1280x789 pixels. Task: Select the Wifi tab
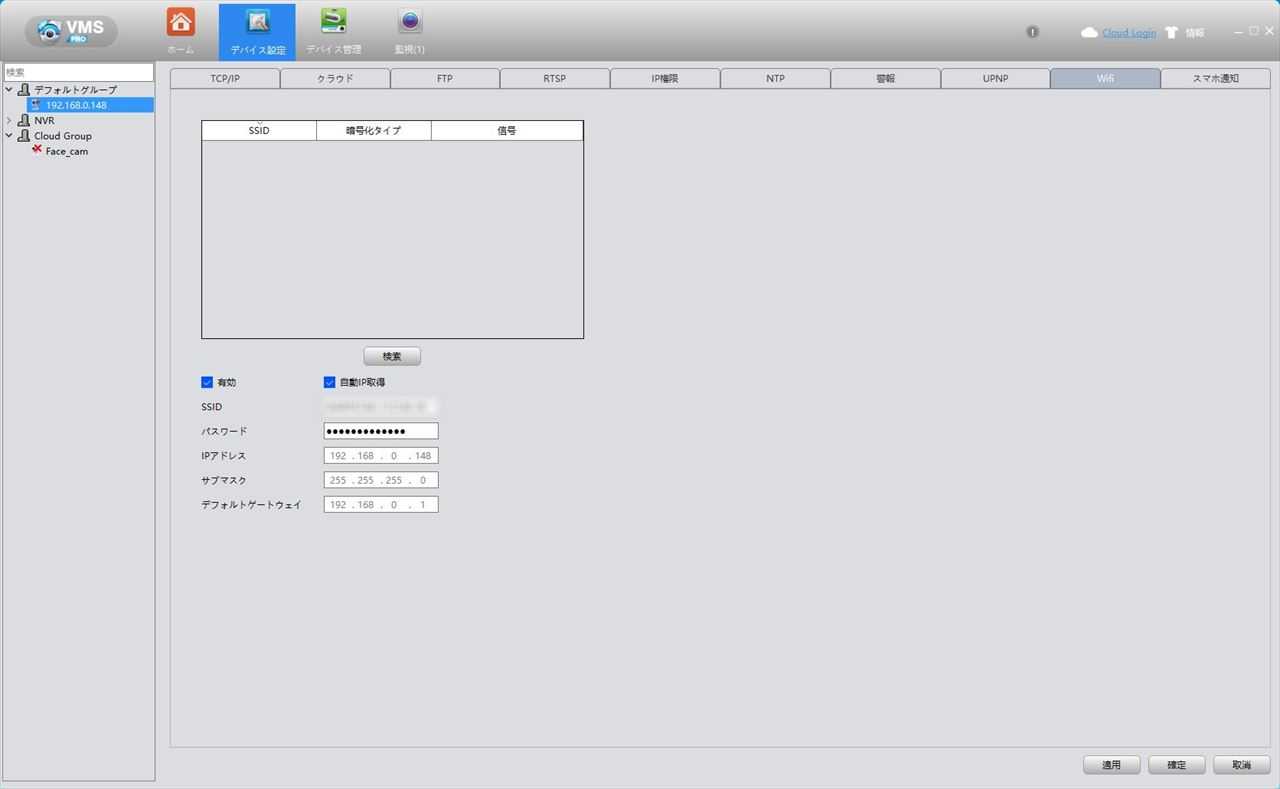pos(1105,78)
